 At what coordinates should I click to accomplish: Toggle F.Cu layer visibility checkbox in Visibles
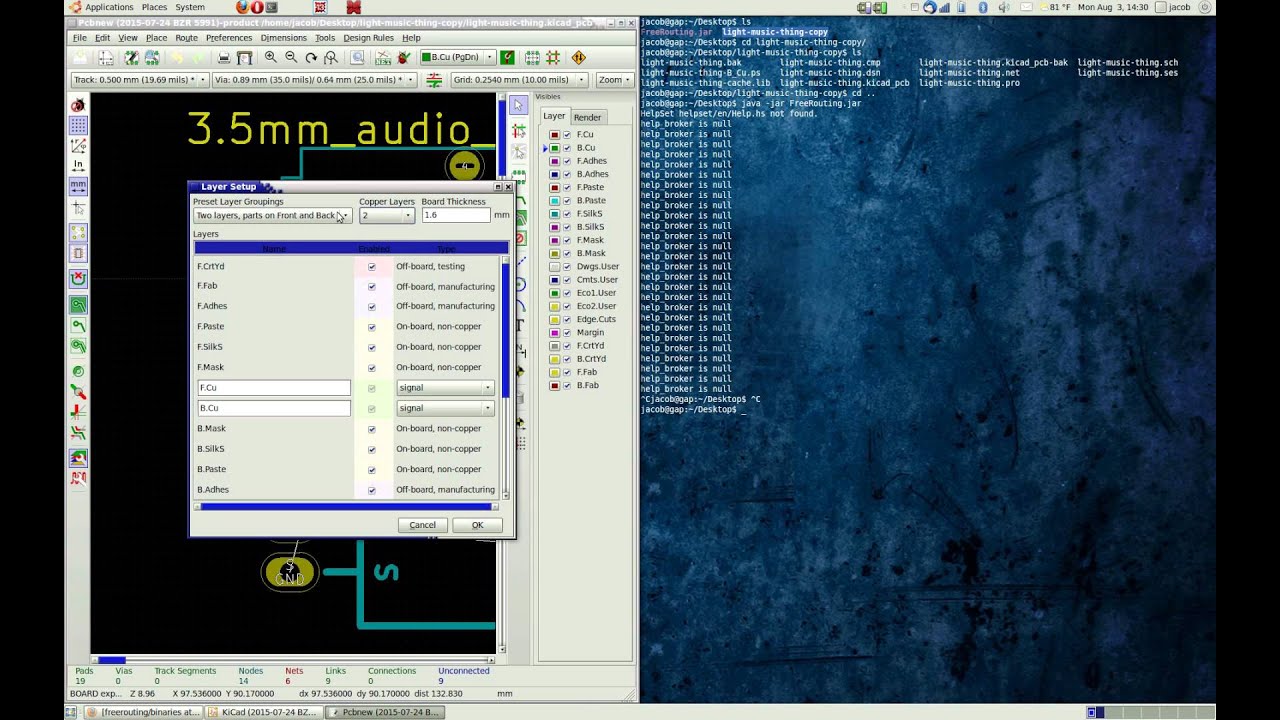coord(567,134)
